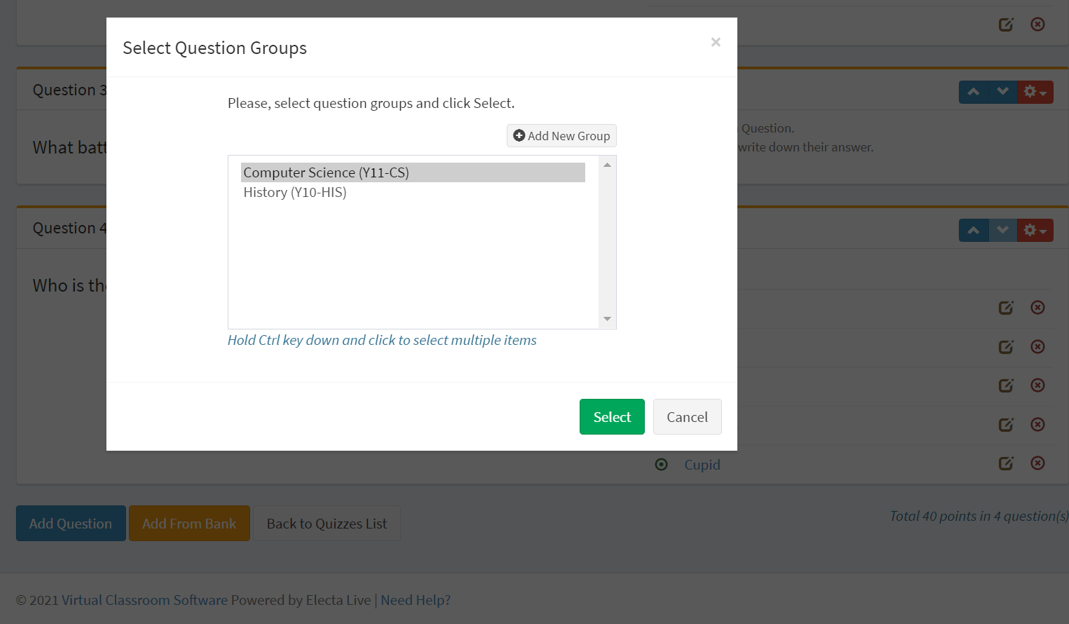Click the Question 3 header label
The height and width of the screenshot is (624, 1069).
tap(70, 90)
